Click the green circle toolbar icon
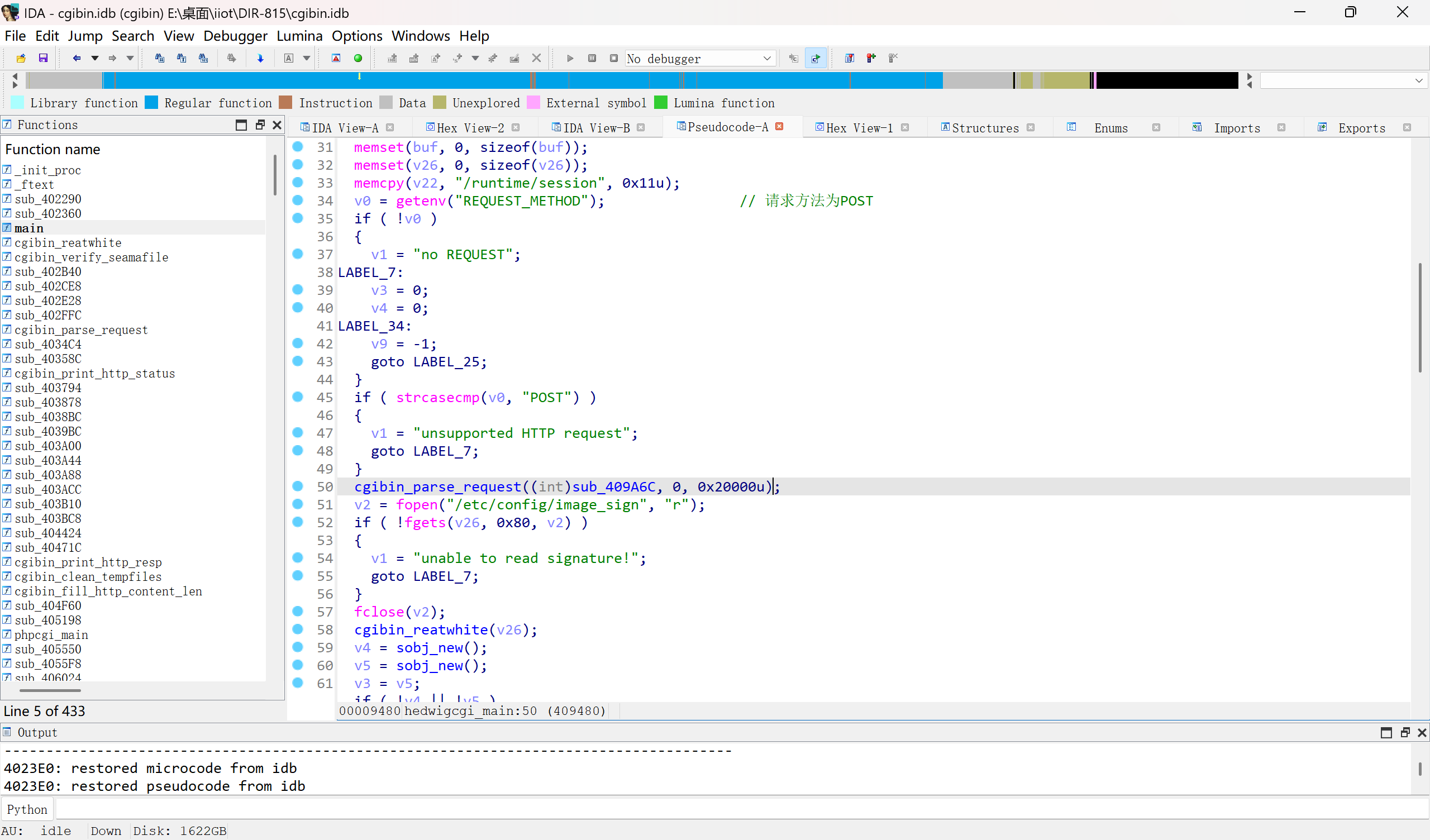Viewport: 1430px width, 840px height. point(358,59)
